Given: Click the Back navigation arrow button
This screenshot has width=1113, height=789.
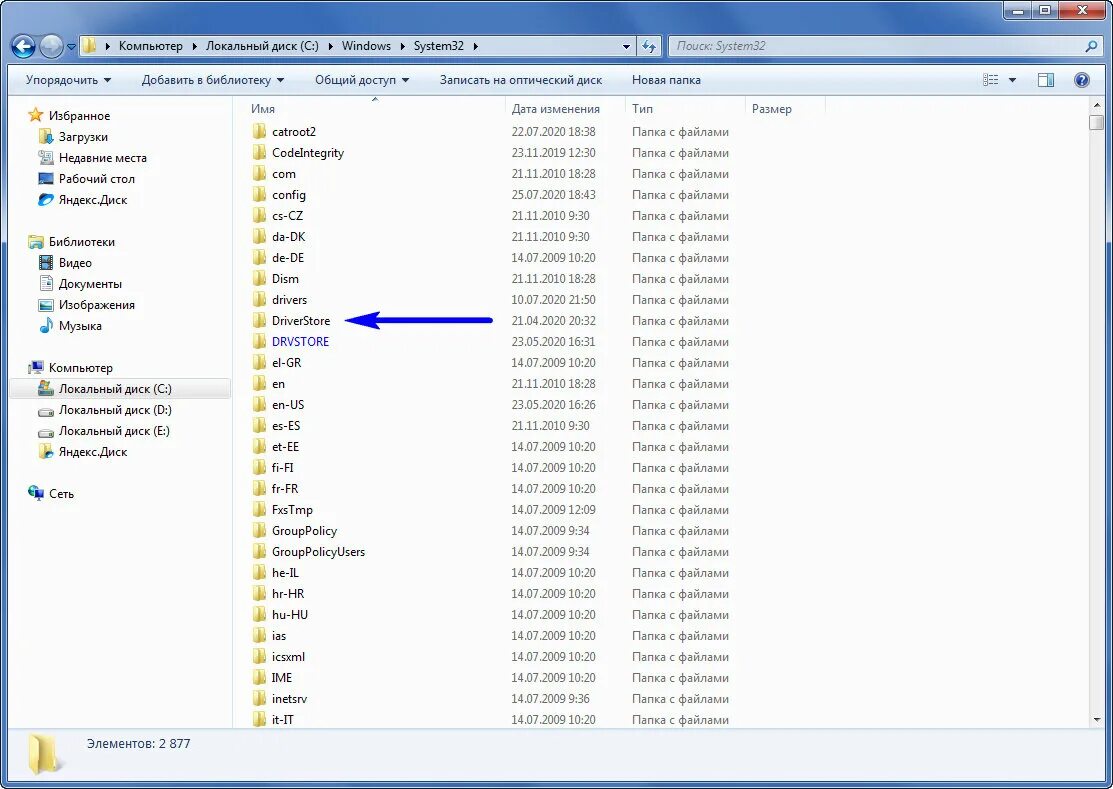Looking at the screenshot, I should (23, 47).
